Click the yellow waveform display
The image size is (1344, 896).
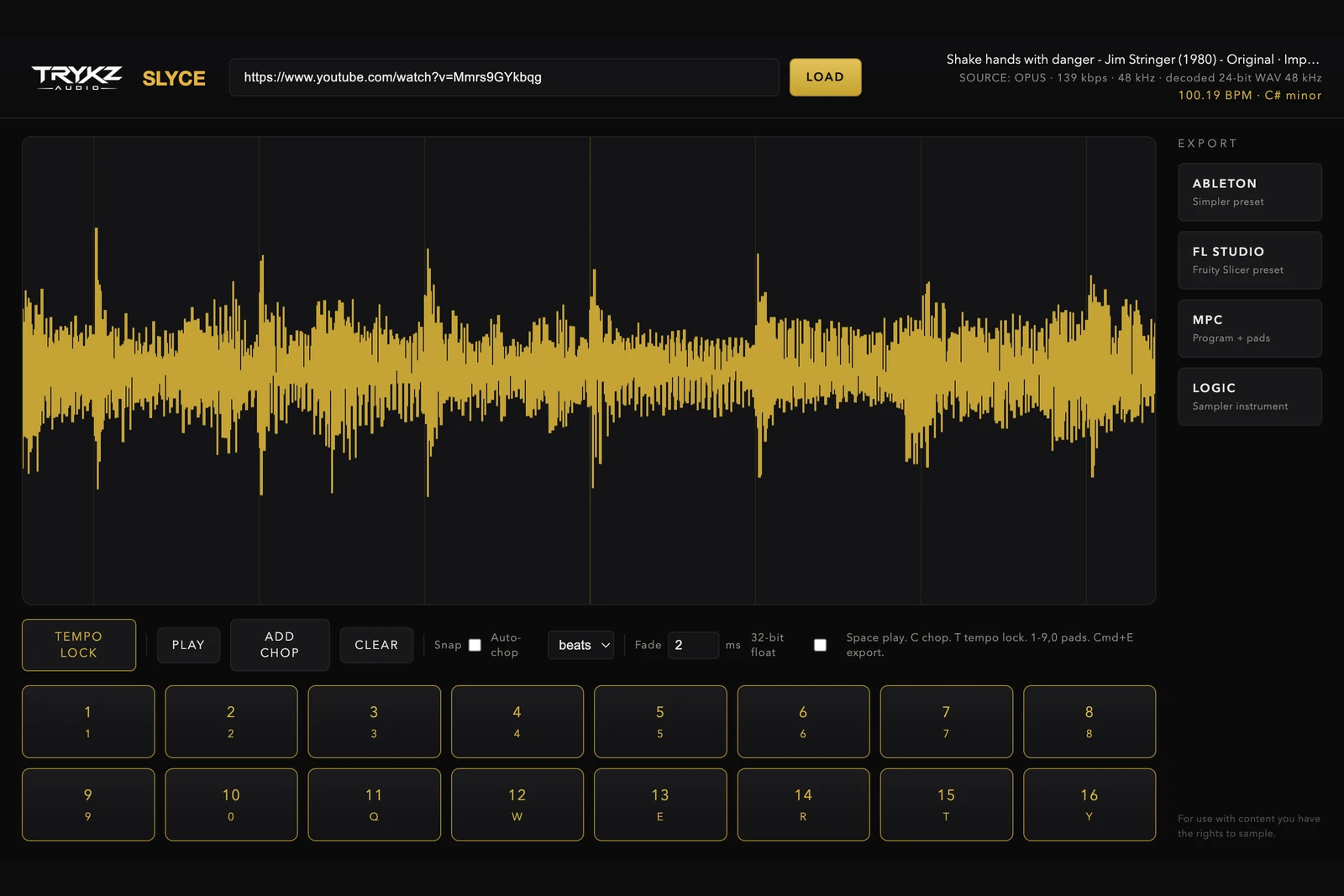click(589, 370)
